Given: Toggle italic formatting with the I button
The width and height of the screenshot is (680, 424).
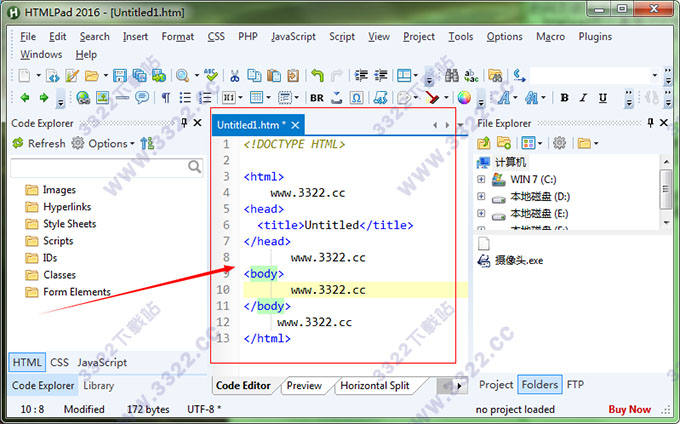Looking at the screenshot, I should [x=583, y=98].
